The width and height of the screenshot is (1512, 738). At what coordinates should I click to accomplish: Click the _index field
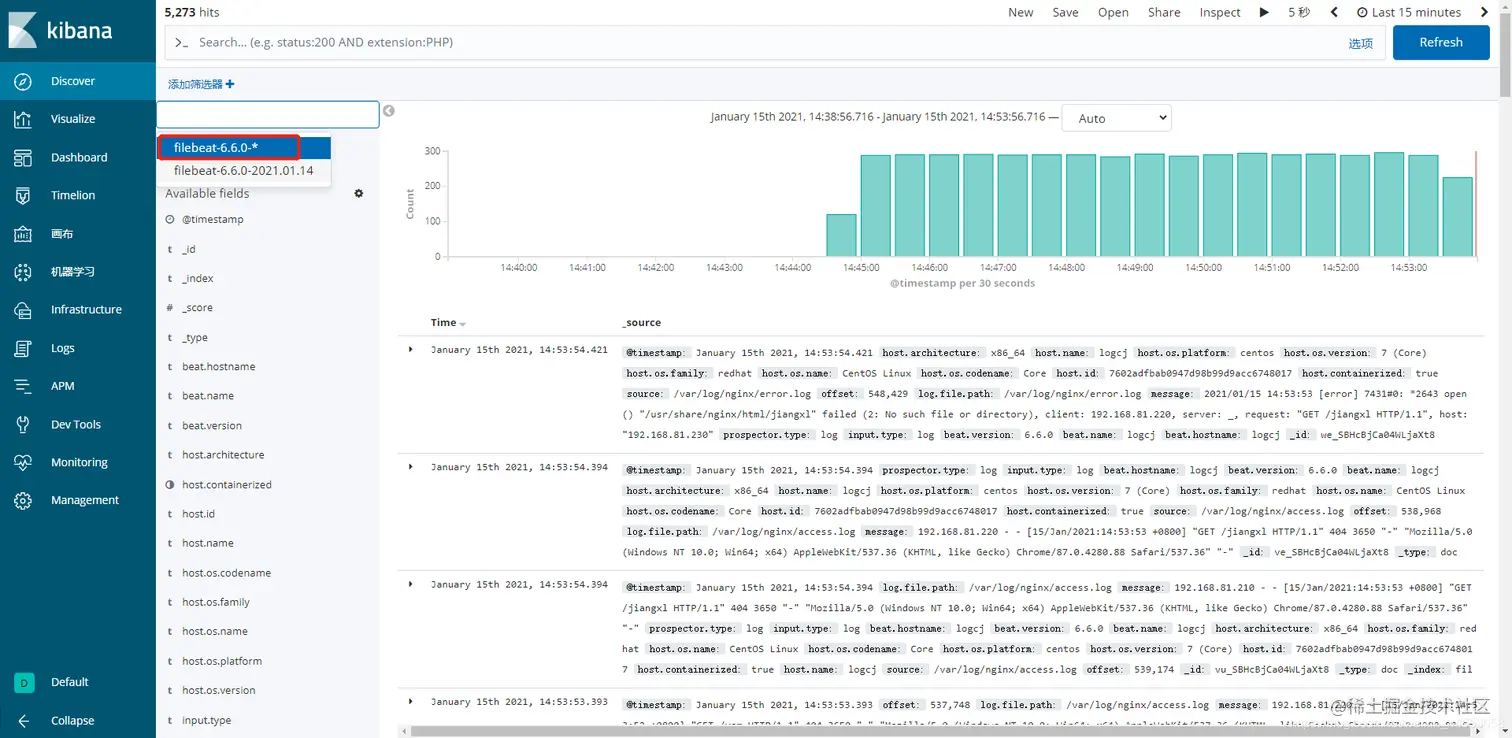point(197,278)
